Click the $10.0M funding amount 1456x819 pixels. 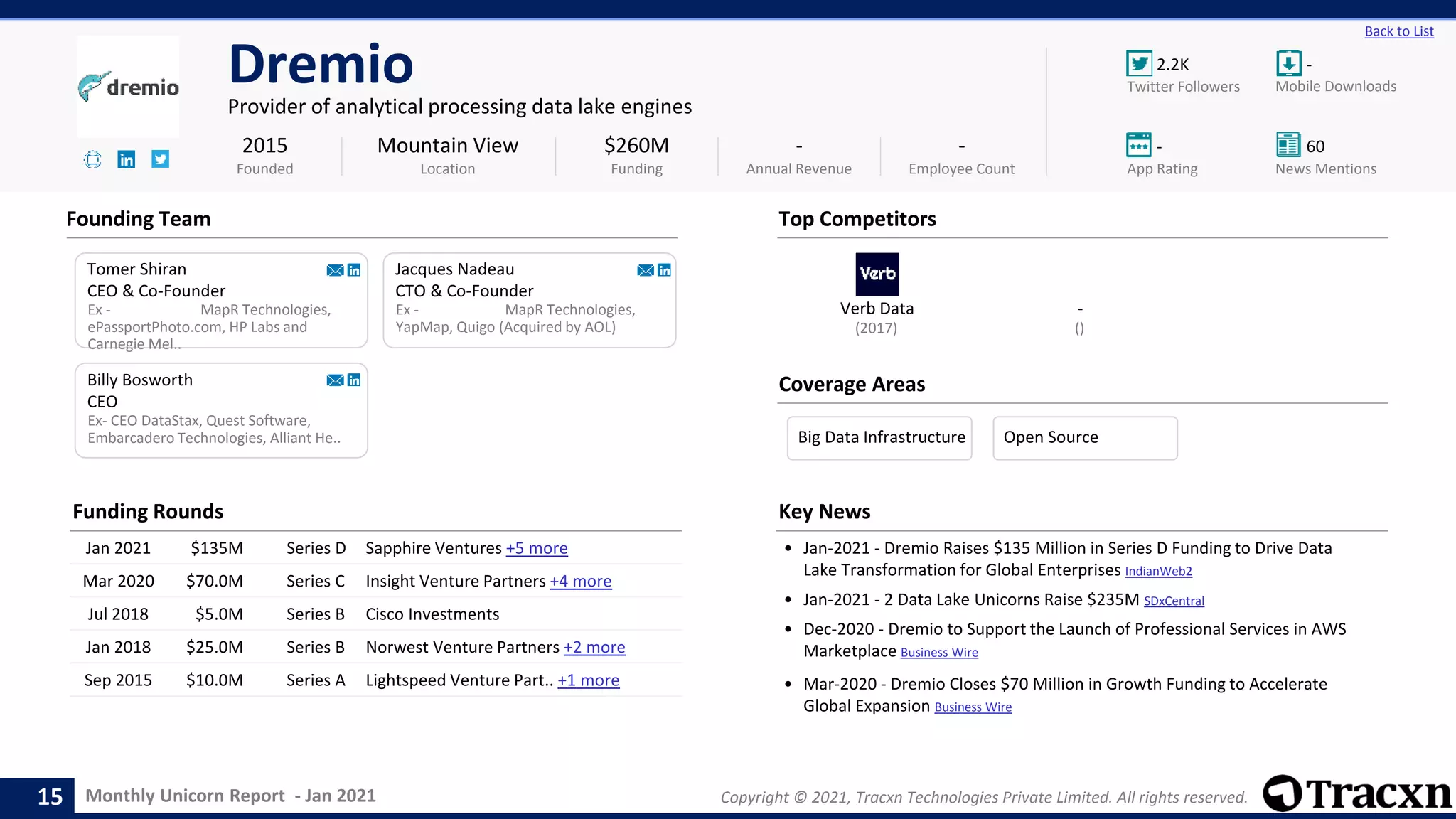point(215,680)
